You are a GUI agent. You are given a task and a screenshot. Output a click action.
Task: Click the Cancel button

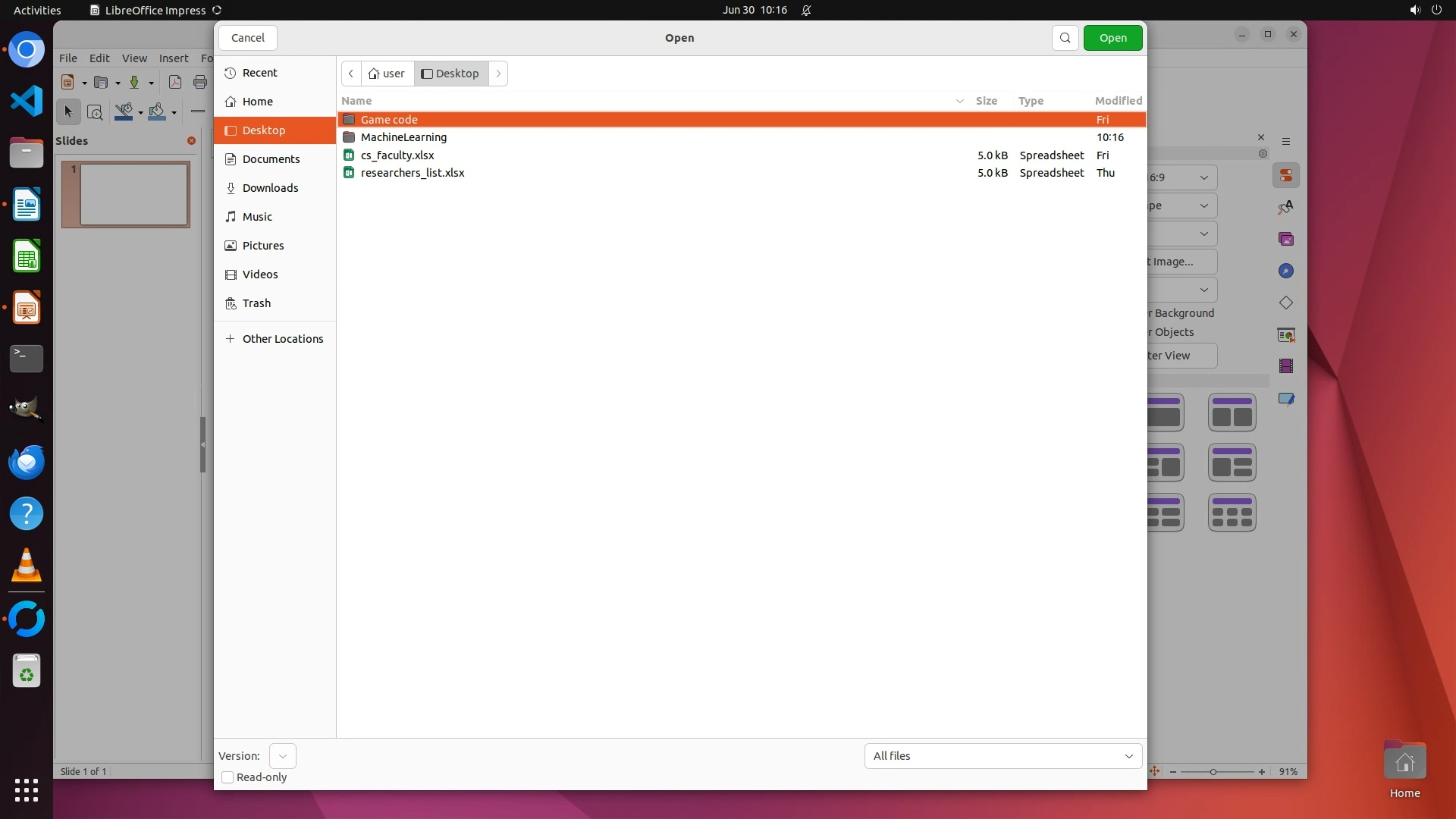point(248,38)
